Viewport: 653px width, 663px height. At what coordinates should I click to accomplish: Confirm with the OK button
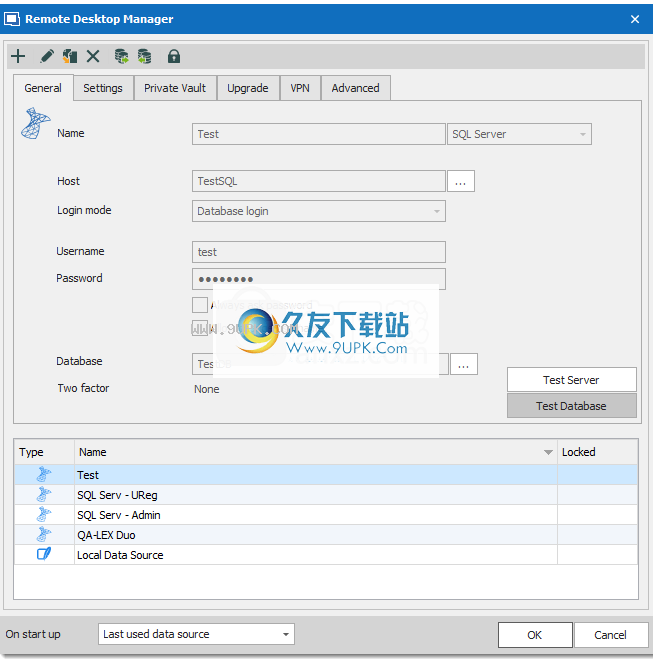[535, 635]
